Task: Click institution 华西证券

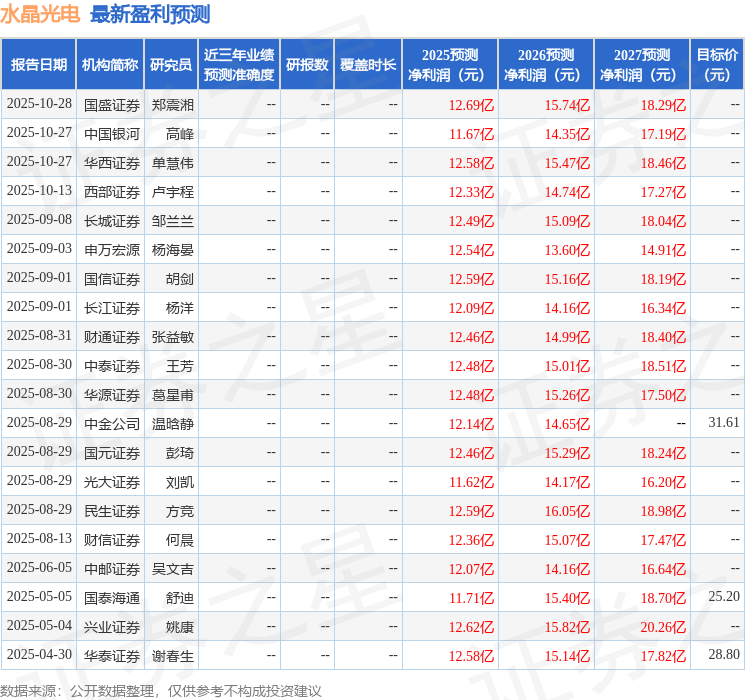Action: (112, 163)
